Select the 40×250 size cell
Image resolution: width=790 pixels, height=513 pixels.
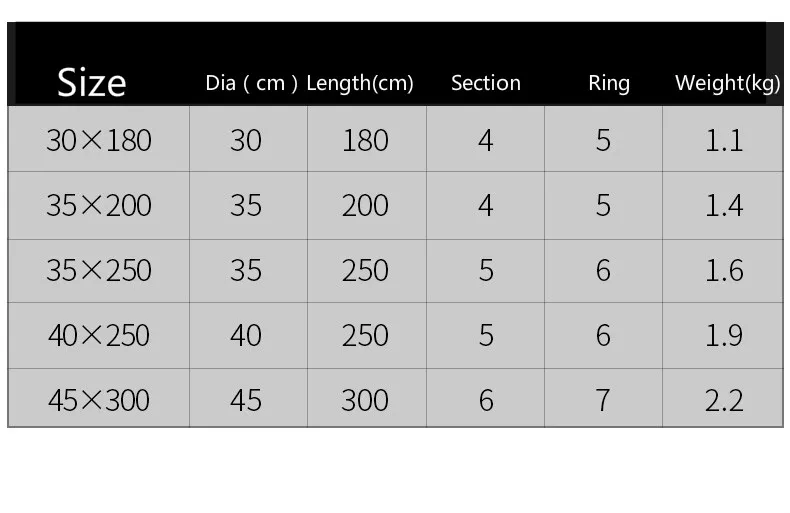coord(99,336)
